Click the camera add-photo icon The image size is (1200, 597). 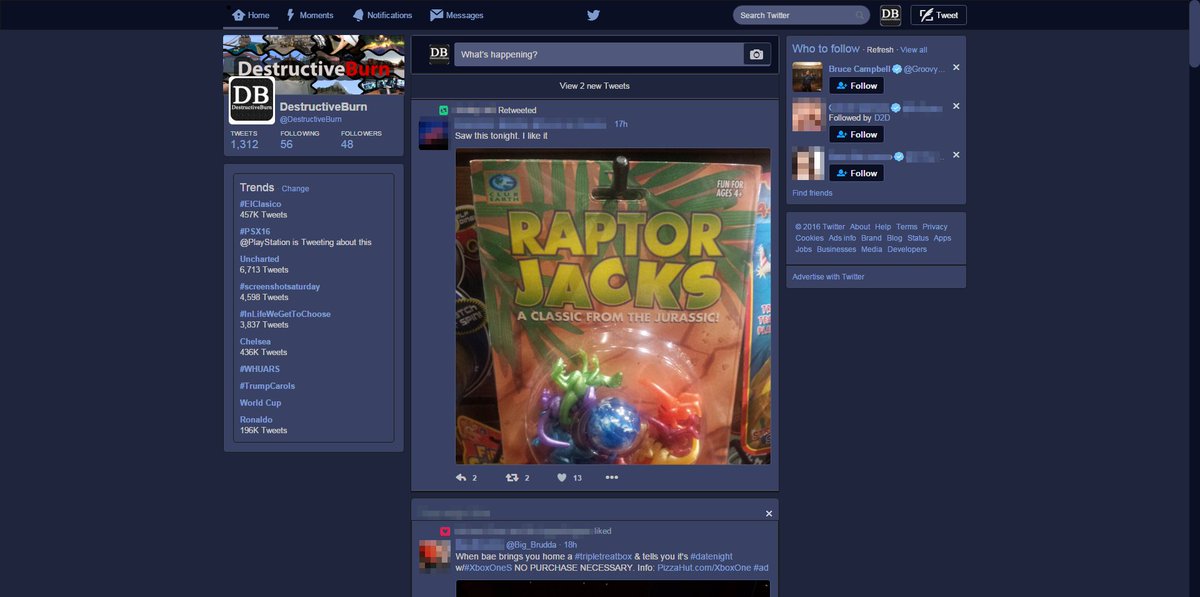(757, 54)
